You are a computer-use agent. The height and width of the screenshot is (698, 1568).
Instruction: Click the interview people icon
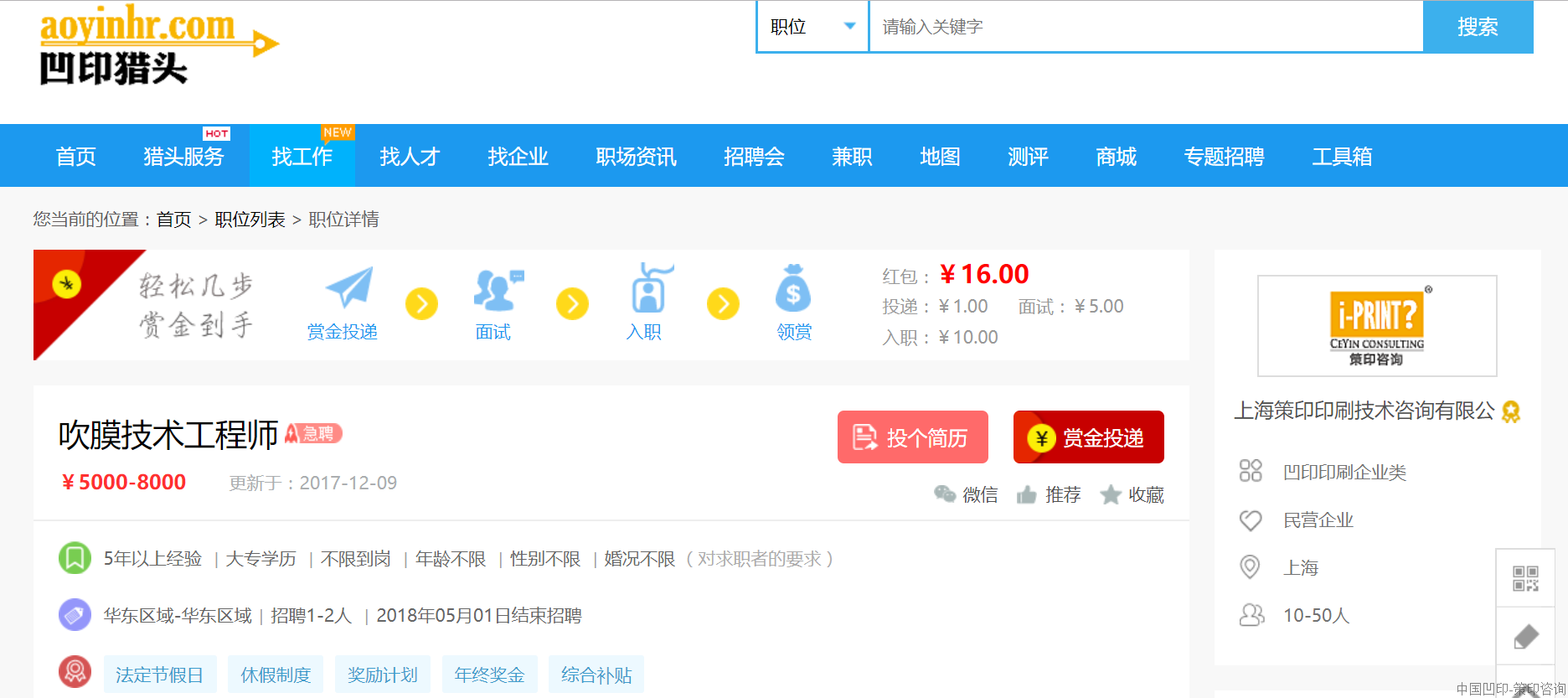click(x=498, y=289)
